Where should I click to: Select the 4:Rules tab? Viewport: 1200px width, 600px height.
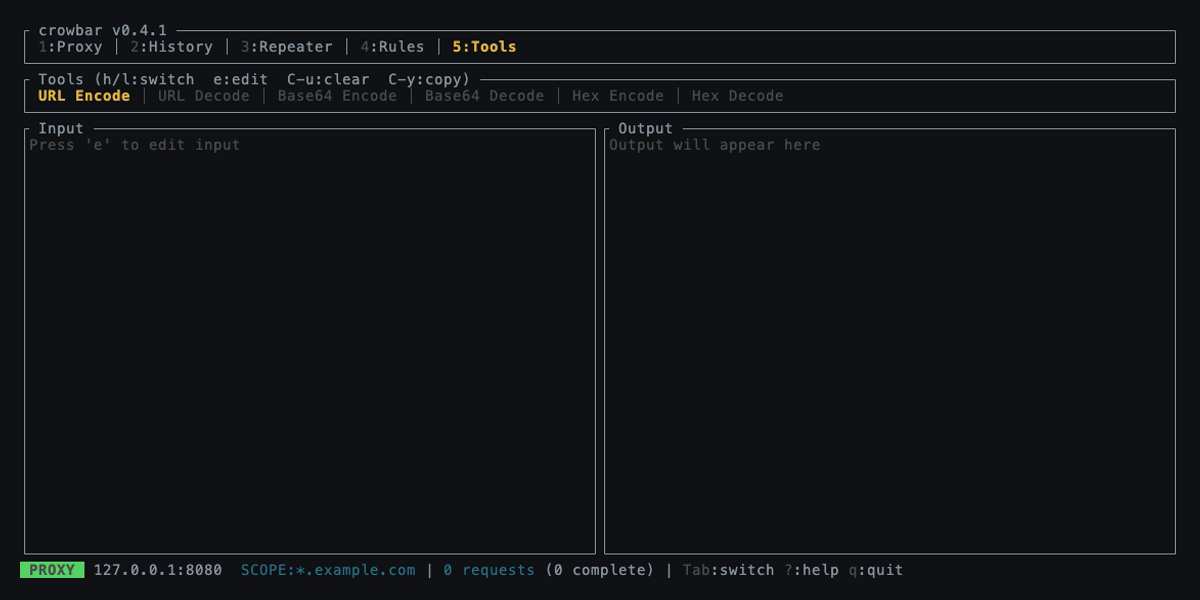point(392,47)
